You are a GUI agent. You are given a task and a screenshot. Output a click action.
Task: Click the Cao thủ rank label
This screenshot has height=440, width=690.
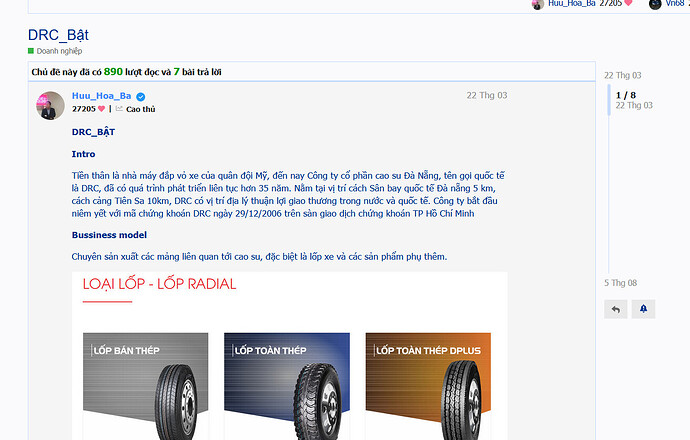(141, 109)
